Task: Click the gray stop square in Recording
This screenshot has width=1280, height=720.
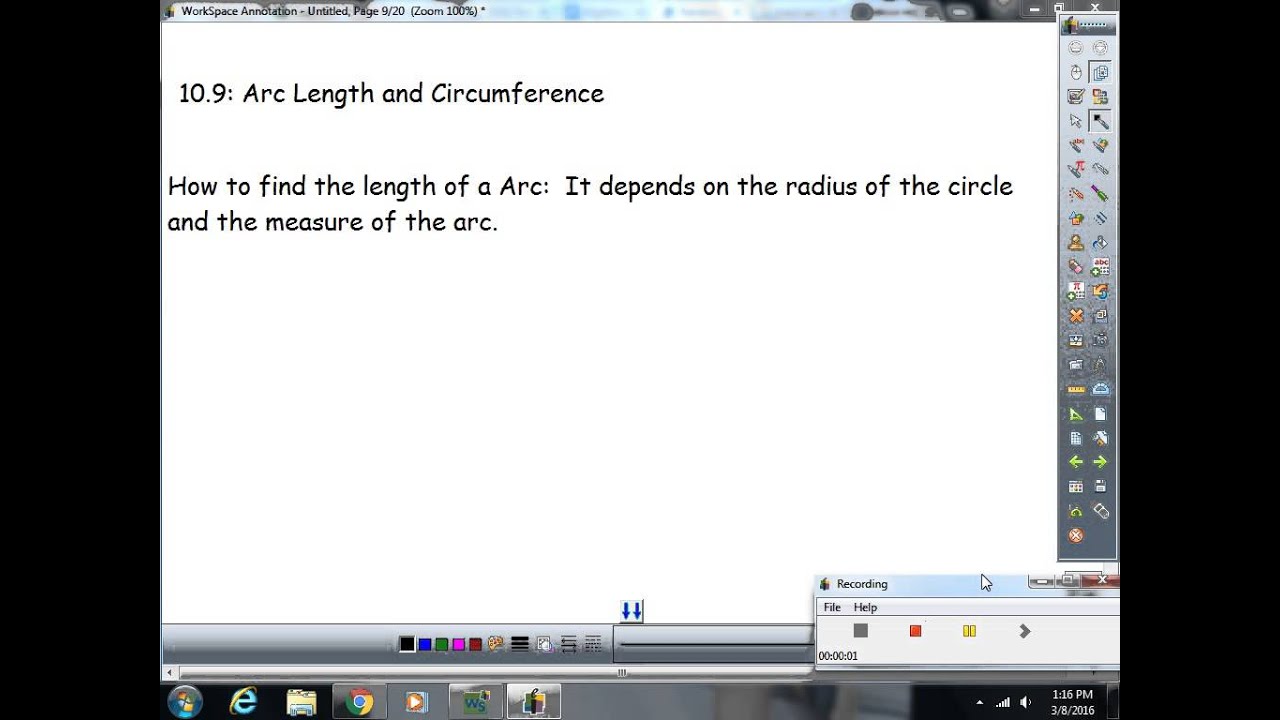Action: tap(860, 631)
